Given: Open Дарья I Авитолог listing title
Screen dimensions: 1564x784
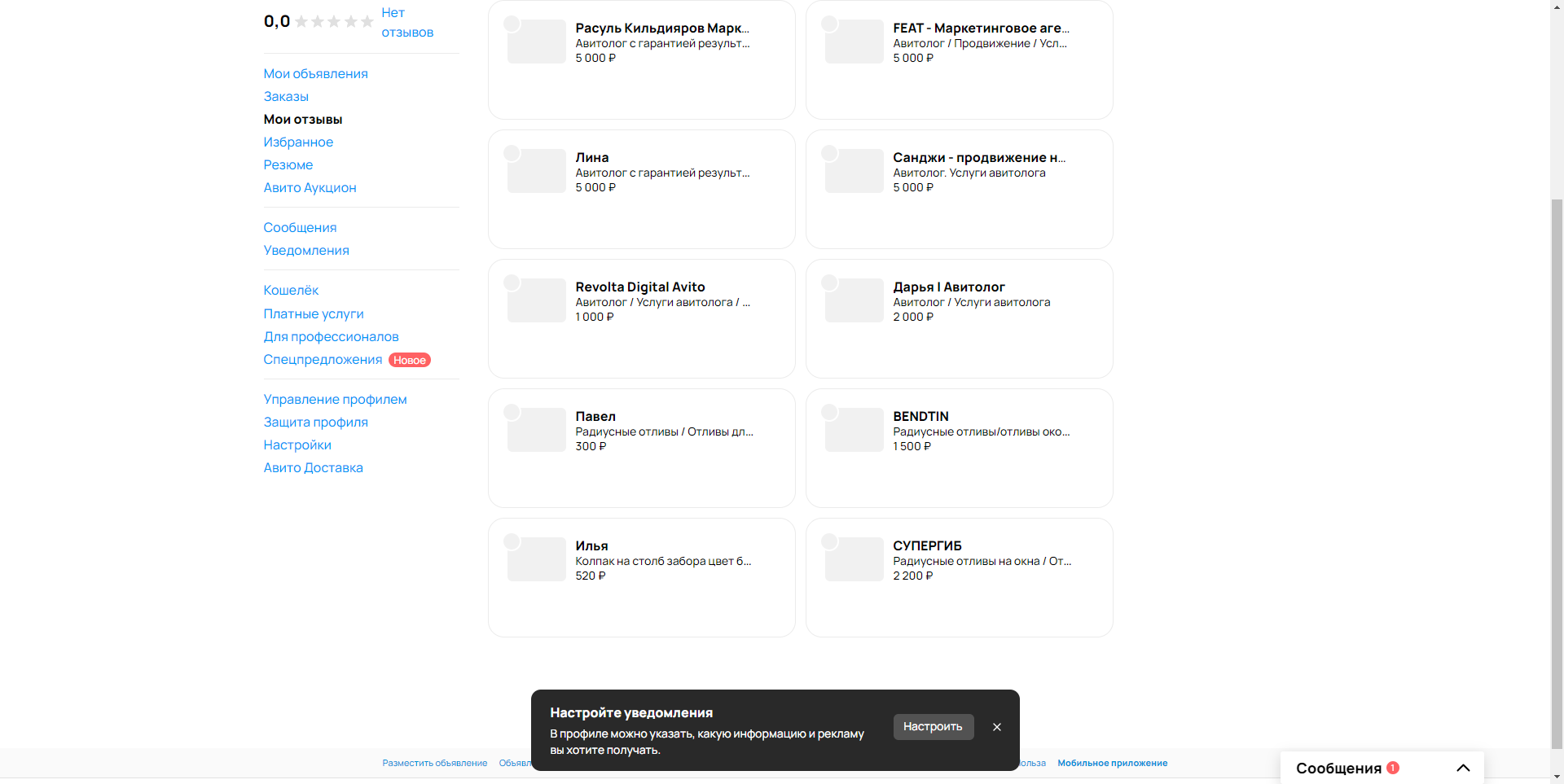Looking at the screenshot, I should pyautogui.click(x=949, y=287).
